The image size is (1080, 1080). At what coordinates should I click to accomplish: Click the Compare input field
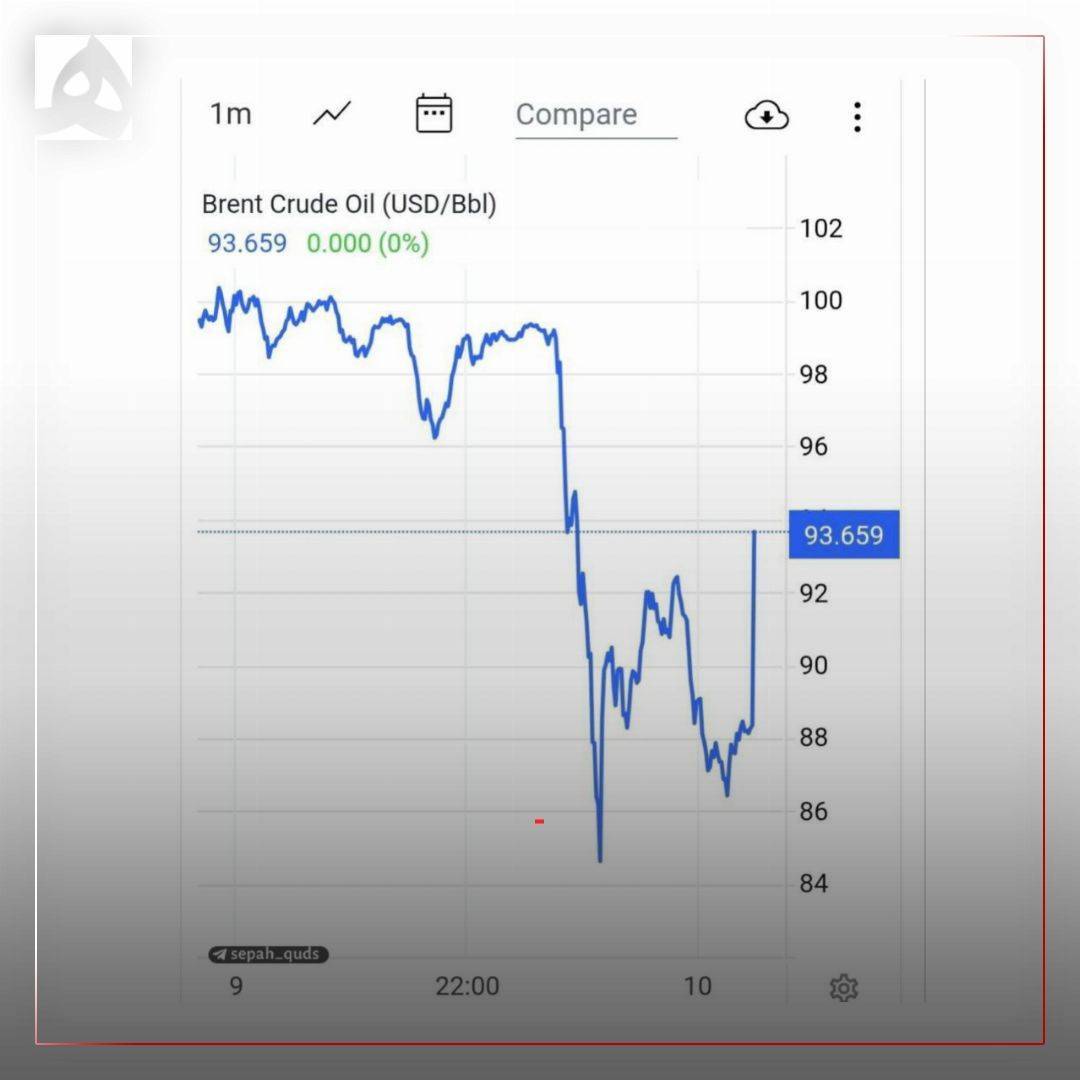point(595,115)
